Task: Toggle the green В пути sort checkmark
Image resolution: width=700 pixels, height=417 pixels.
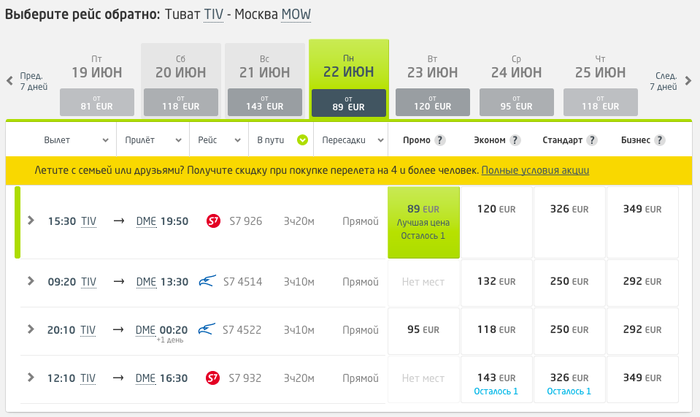Action: point(302,140)
